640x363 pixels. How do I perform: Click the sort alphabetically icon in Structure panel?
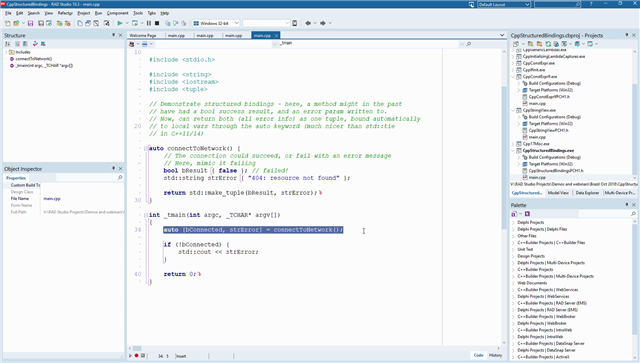(x=7, y=44)
